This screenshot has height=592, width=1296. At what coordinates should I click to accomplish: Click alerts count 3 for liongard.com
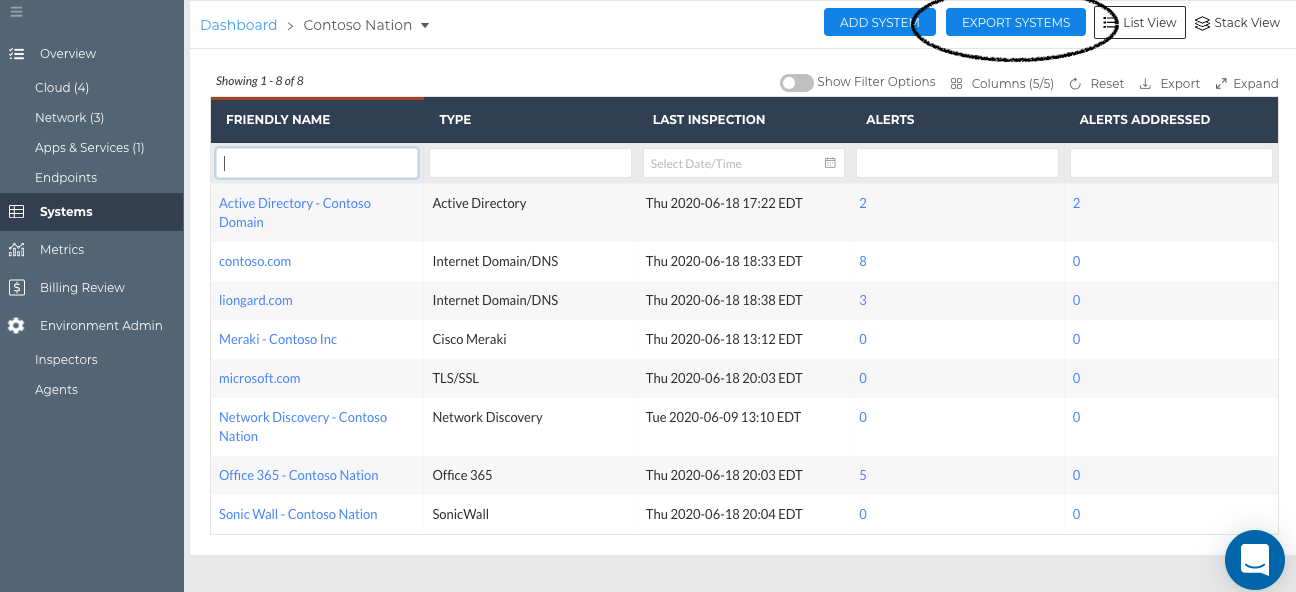pos(863,301)
